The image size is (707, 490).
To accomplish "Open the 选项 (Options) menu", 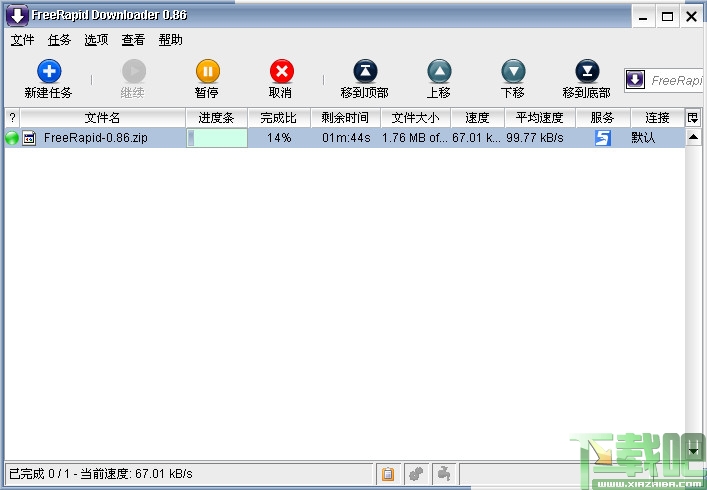I will [96, 40].
